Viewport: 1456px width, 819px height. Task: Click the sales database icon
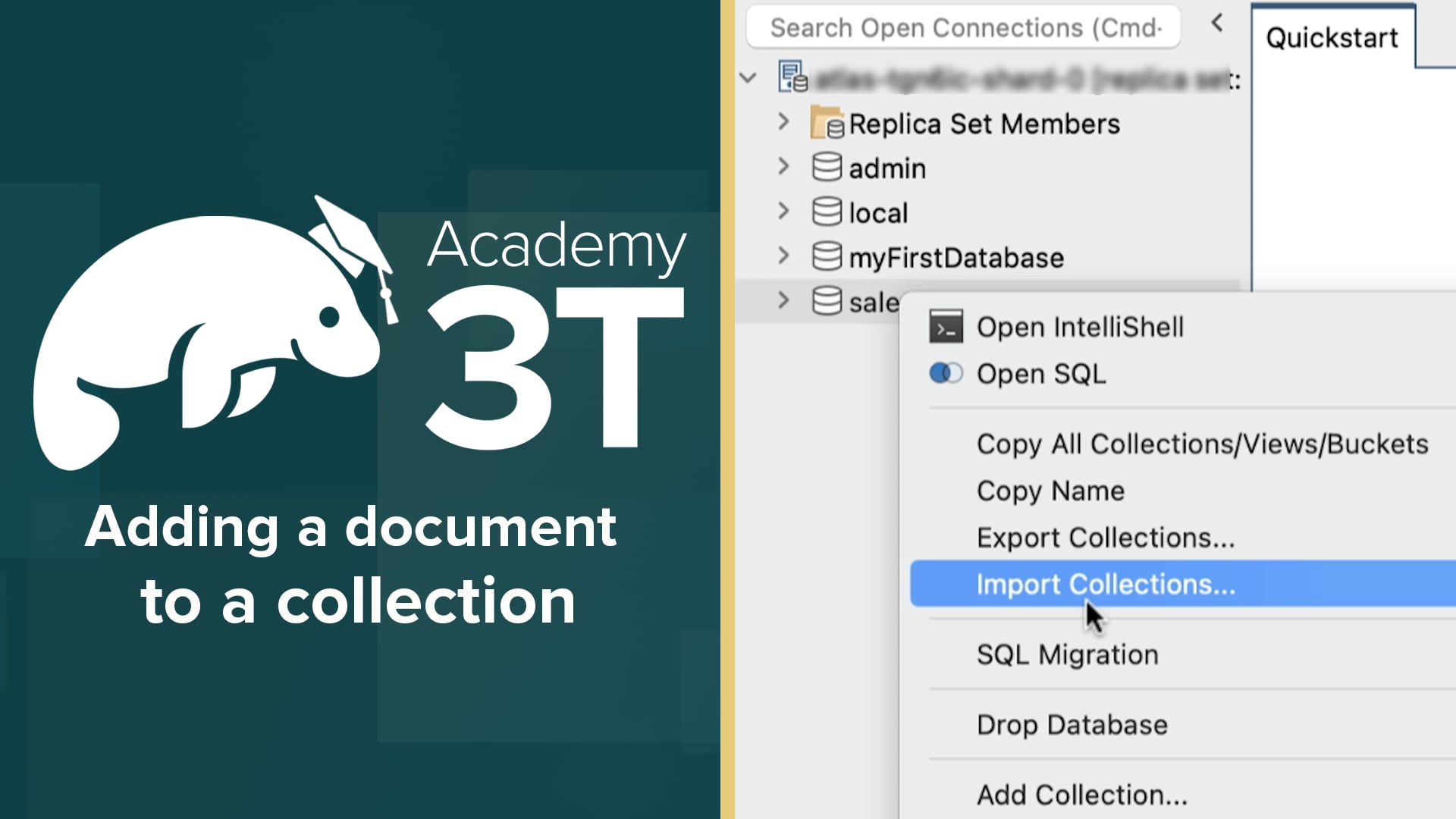[827, 301]
